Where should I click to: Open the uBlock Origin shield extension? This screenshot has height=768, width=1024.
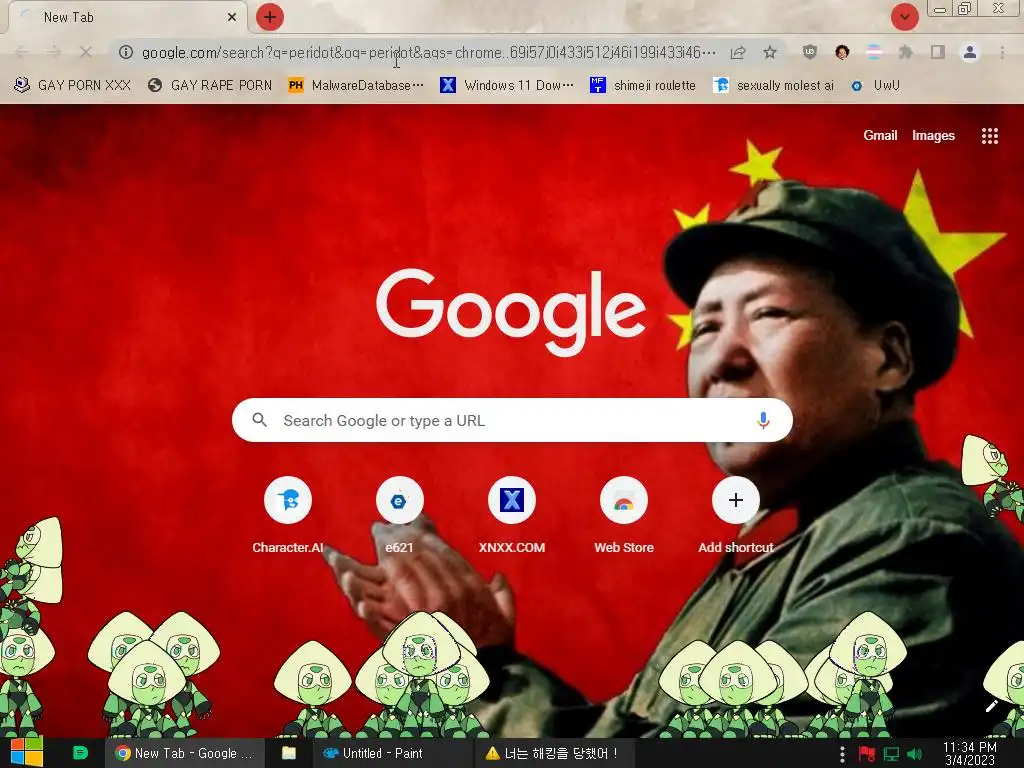[x=810, y=52]
